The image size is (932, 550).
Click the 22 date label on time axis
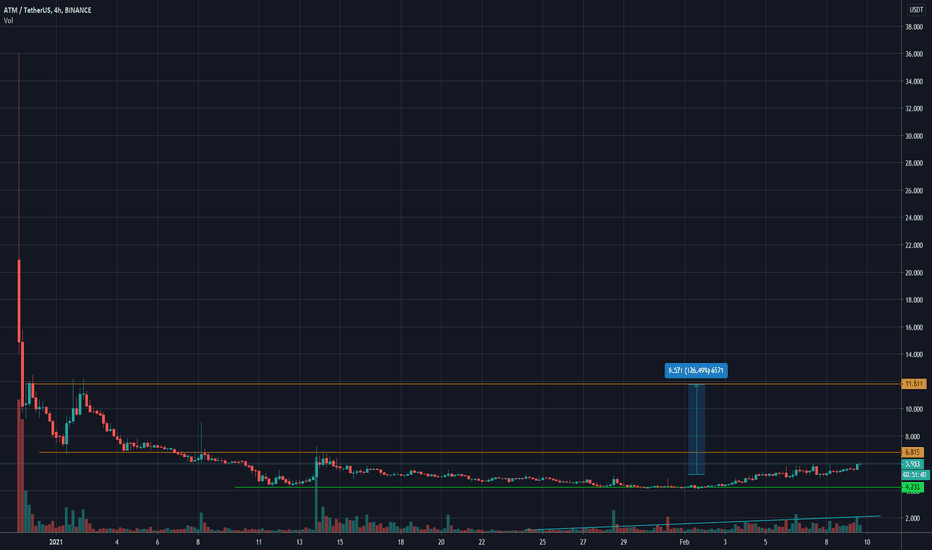pos(481,542)
